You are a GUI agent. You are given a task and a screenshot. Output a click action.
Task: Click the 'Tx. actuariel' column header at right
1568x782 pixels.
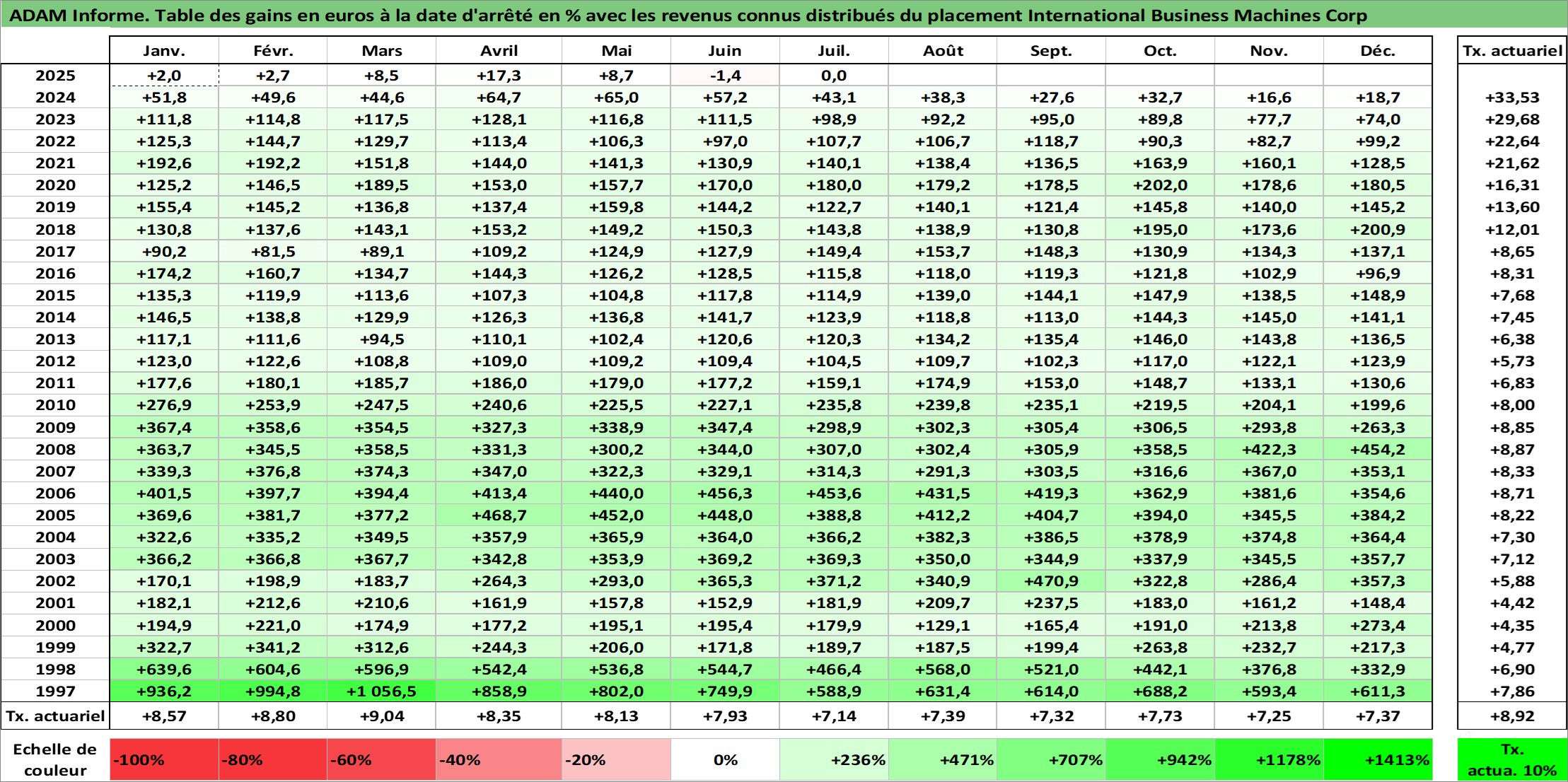point(1512,50)
